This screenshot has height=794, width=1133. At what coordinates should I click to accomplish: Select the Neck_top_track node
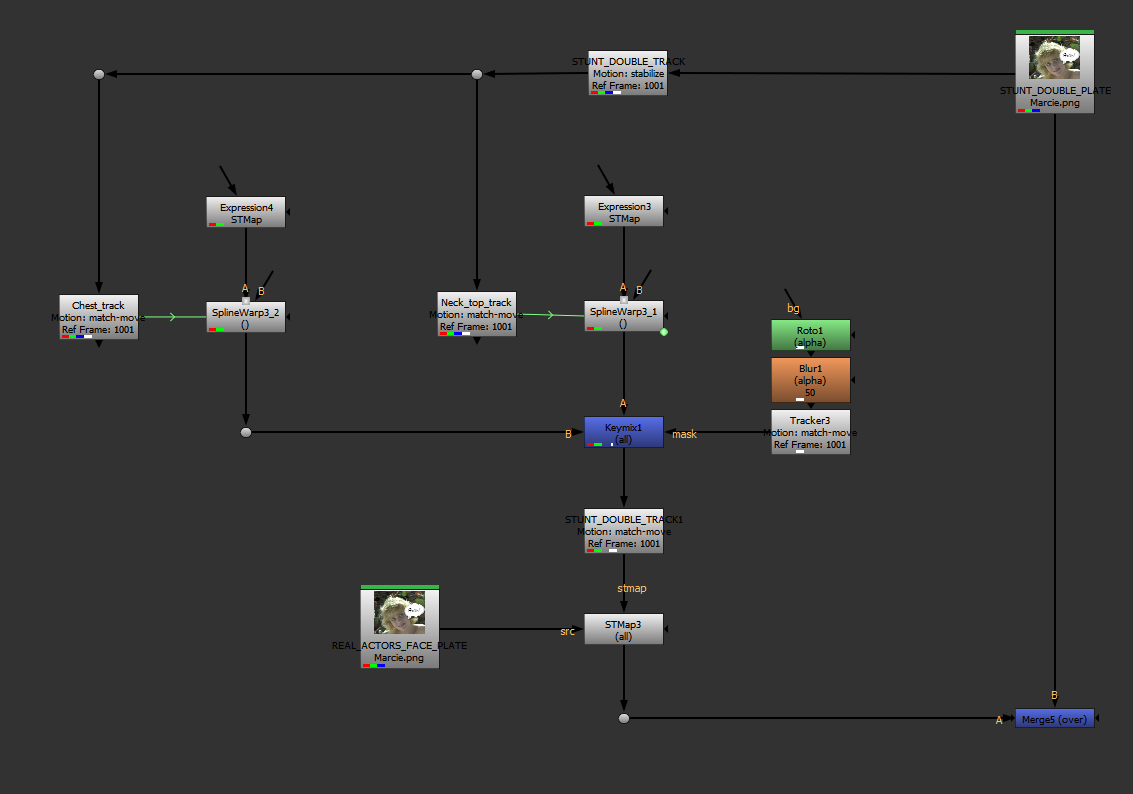pos(476,313)
